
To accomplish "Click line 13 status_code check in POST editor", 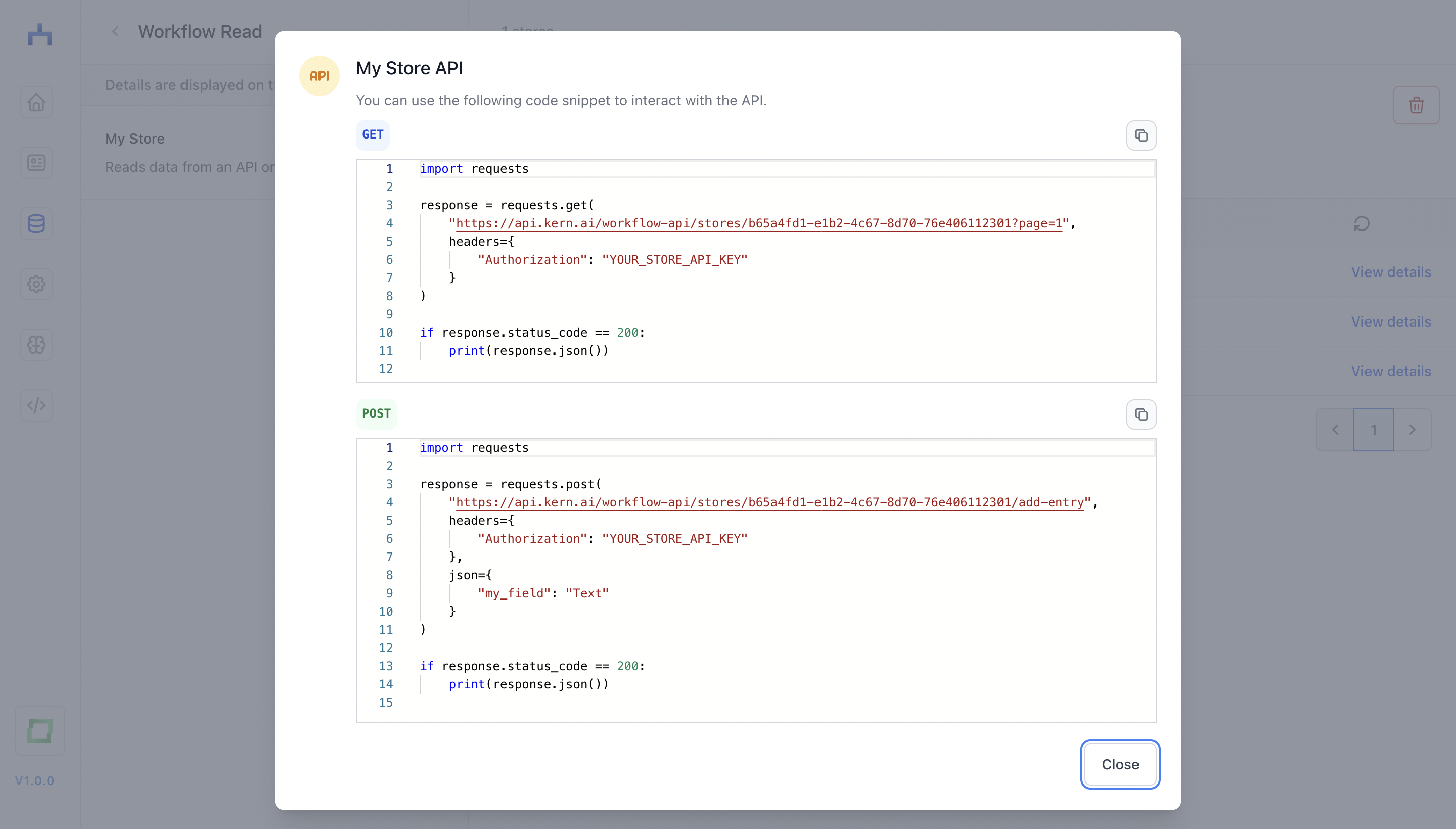I will 532,666.
